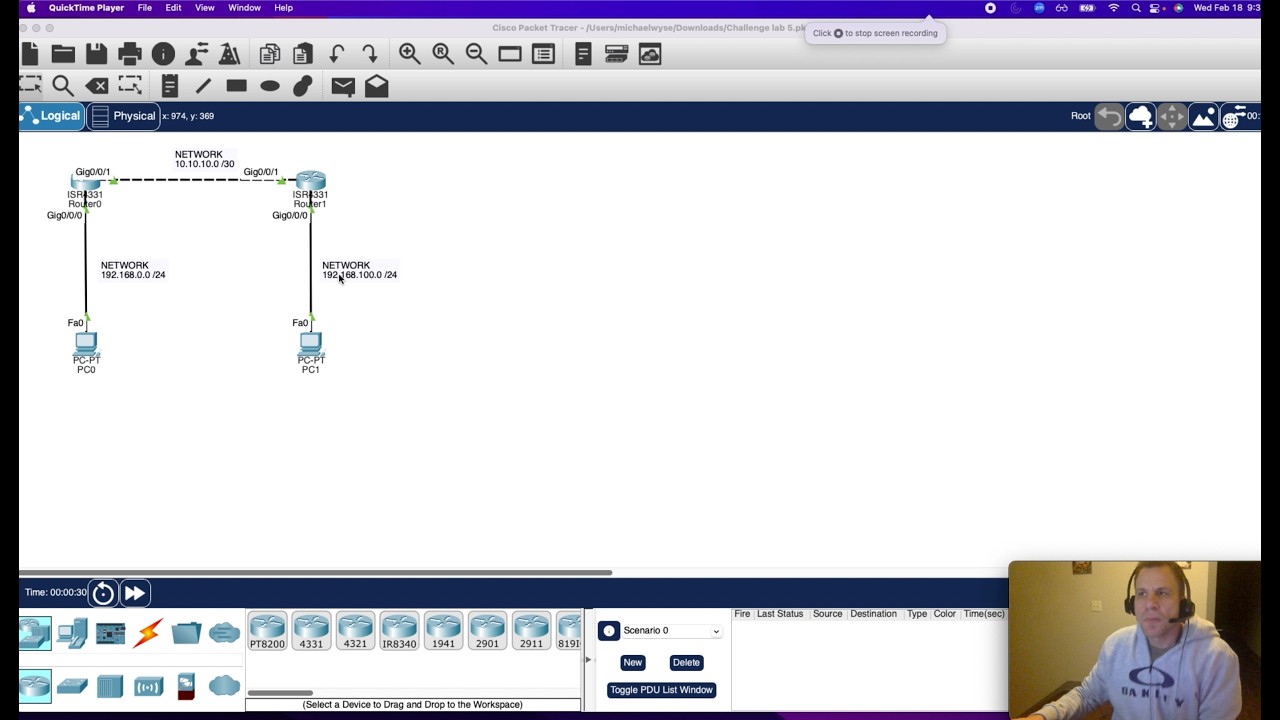Choose the Freeform drawing tool
The height and width of the screenshot is (720, 1280).
tap(303, 86)
